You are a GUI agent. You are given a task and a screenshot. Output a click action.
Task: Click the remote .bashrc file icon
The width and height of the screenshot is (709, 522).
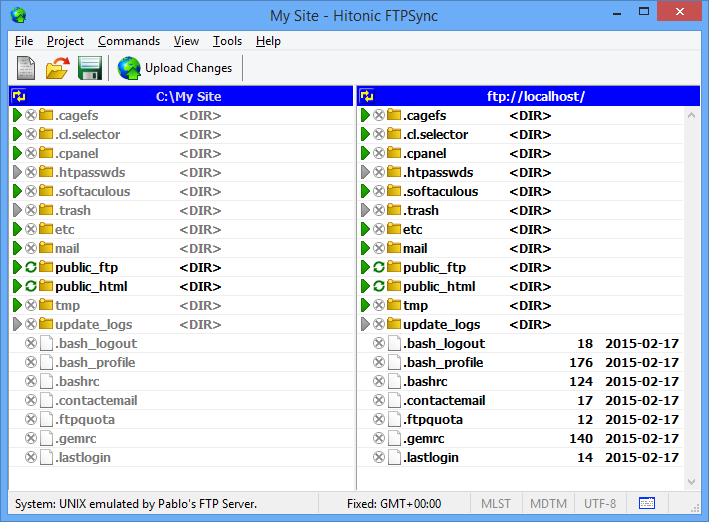click(395, 381)
